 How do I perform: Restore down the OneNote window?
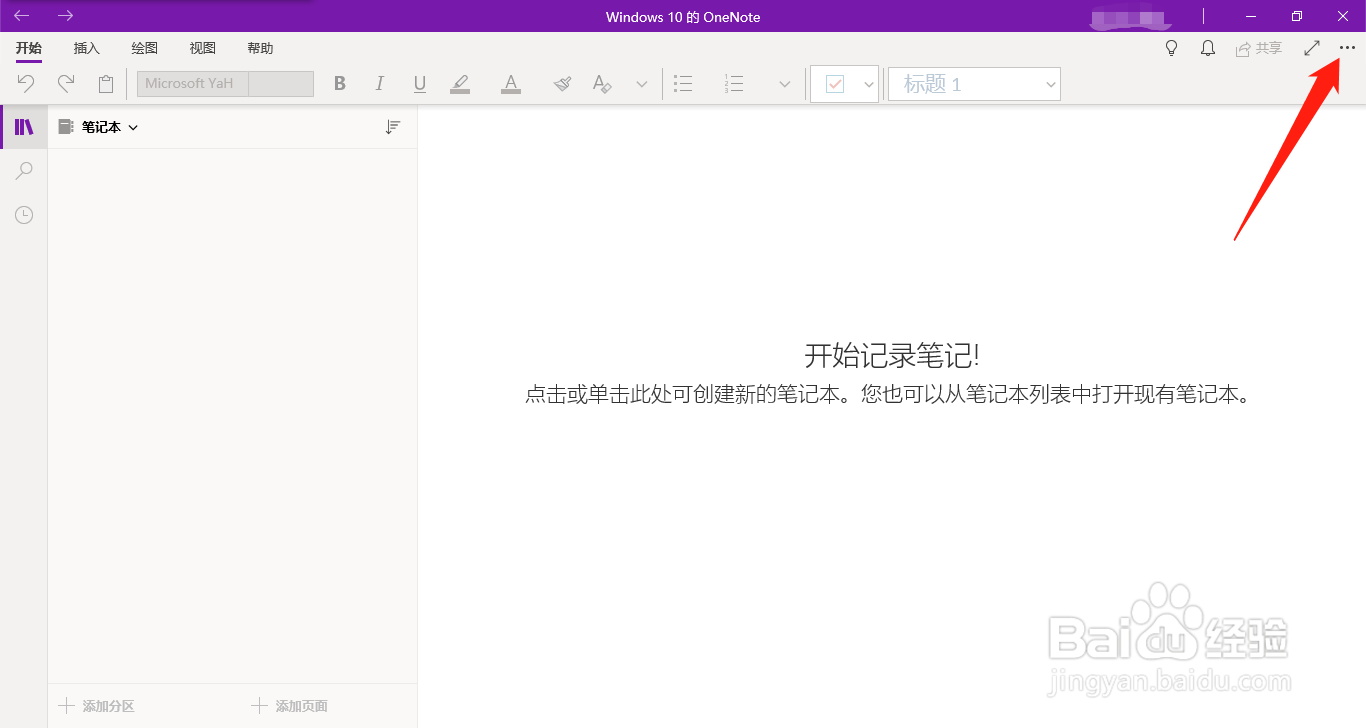[x=1297, y=16]
